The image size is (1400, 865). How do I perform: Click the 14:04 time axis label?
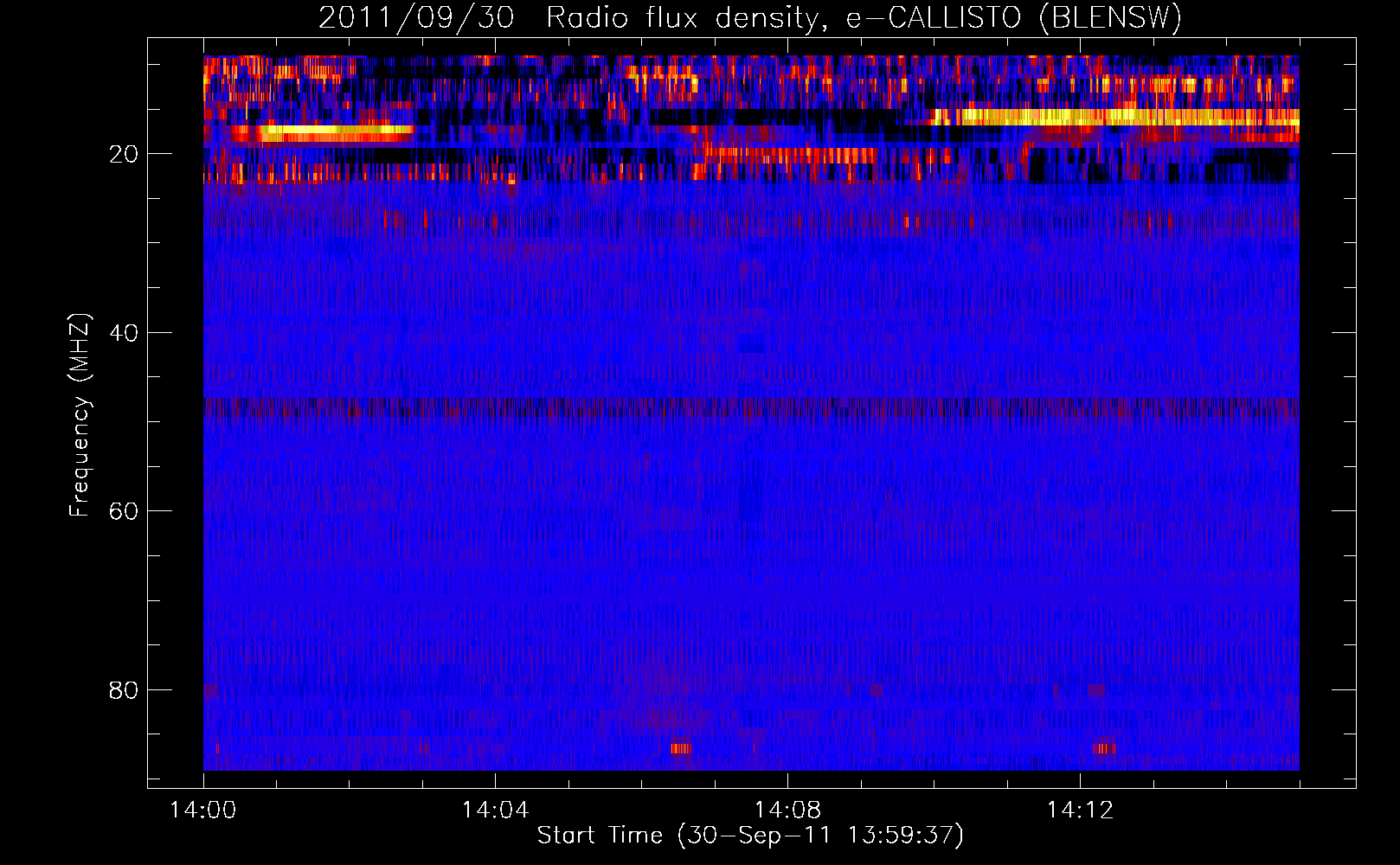pyautogui.click(x=495, y=811)
